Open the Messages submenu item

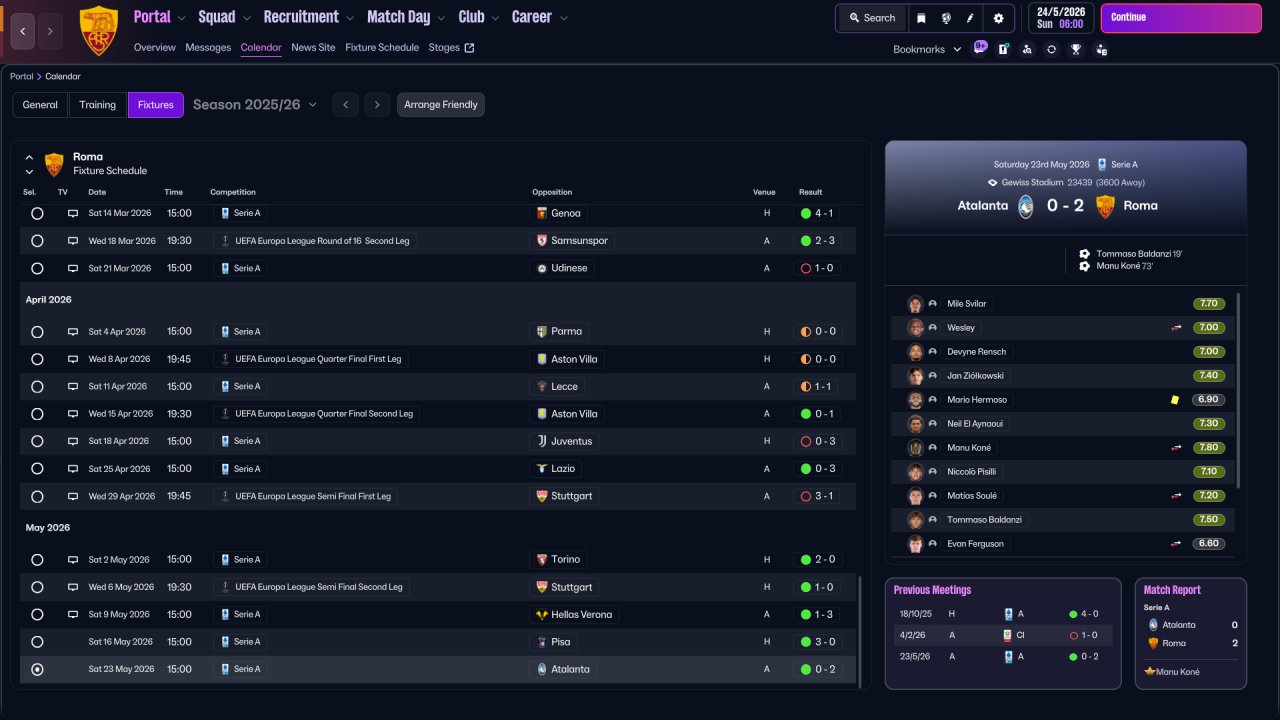point(208,47)
